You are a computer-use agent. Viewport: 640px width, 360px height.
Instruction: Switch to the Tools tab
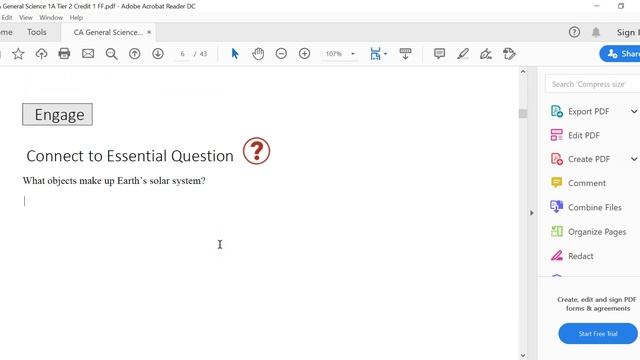[37, 32]
